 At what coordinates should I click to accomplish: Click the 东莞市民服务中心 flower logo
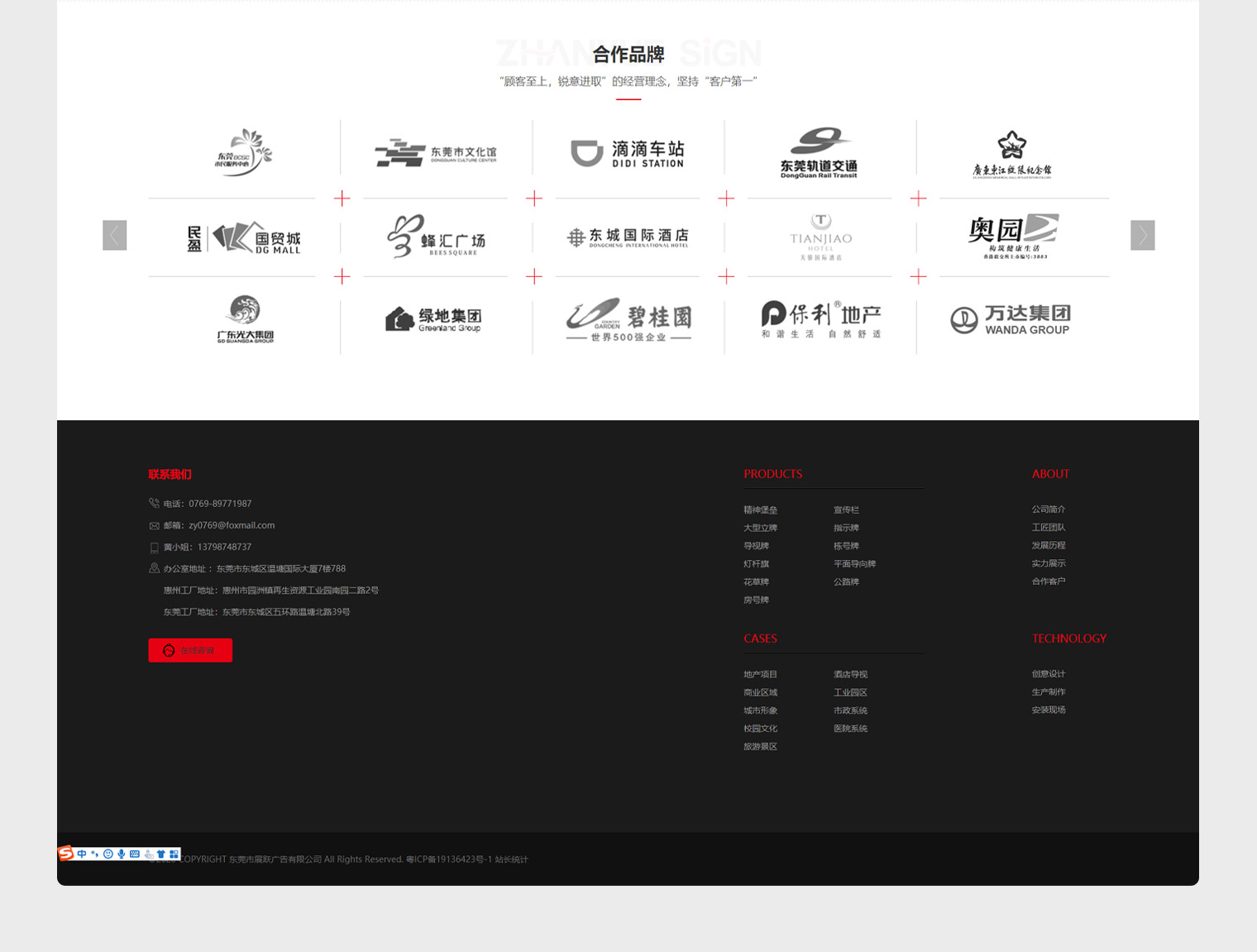[x=244, y=152]
